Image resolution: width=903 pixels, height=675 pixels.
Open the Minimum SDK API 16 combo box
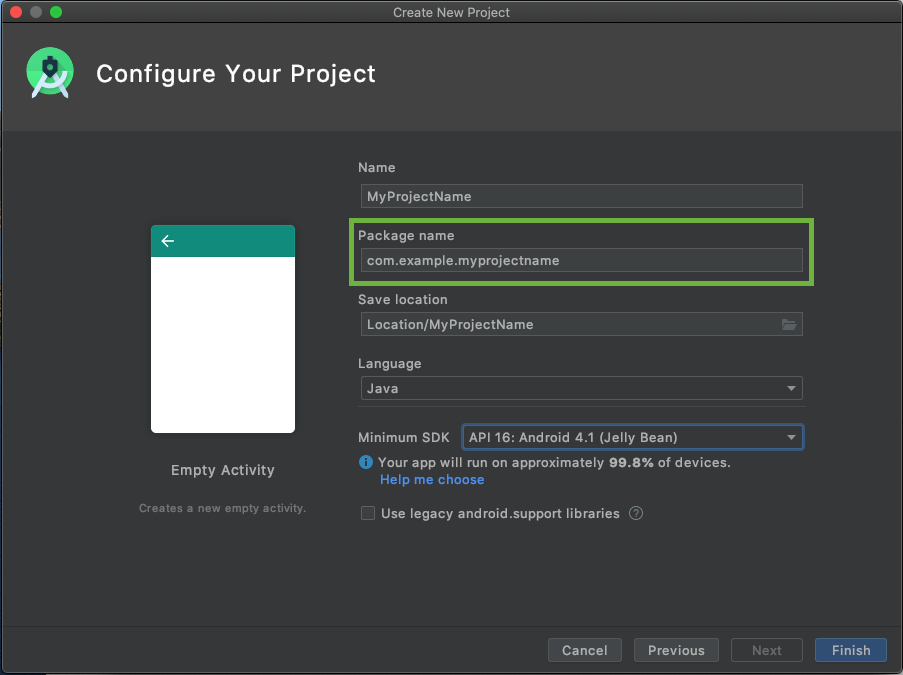coord(632,437)
